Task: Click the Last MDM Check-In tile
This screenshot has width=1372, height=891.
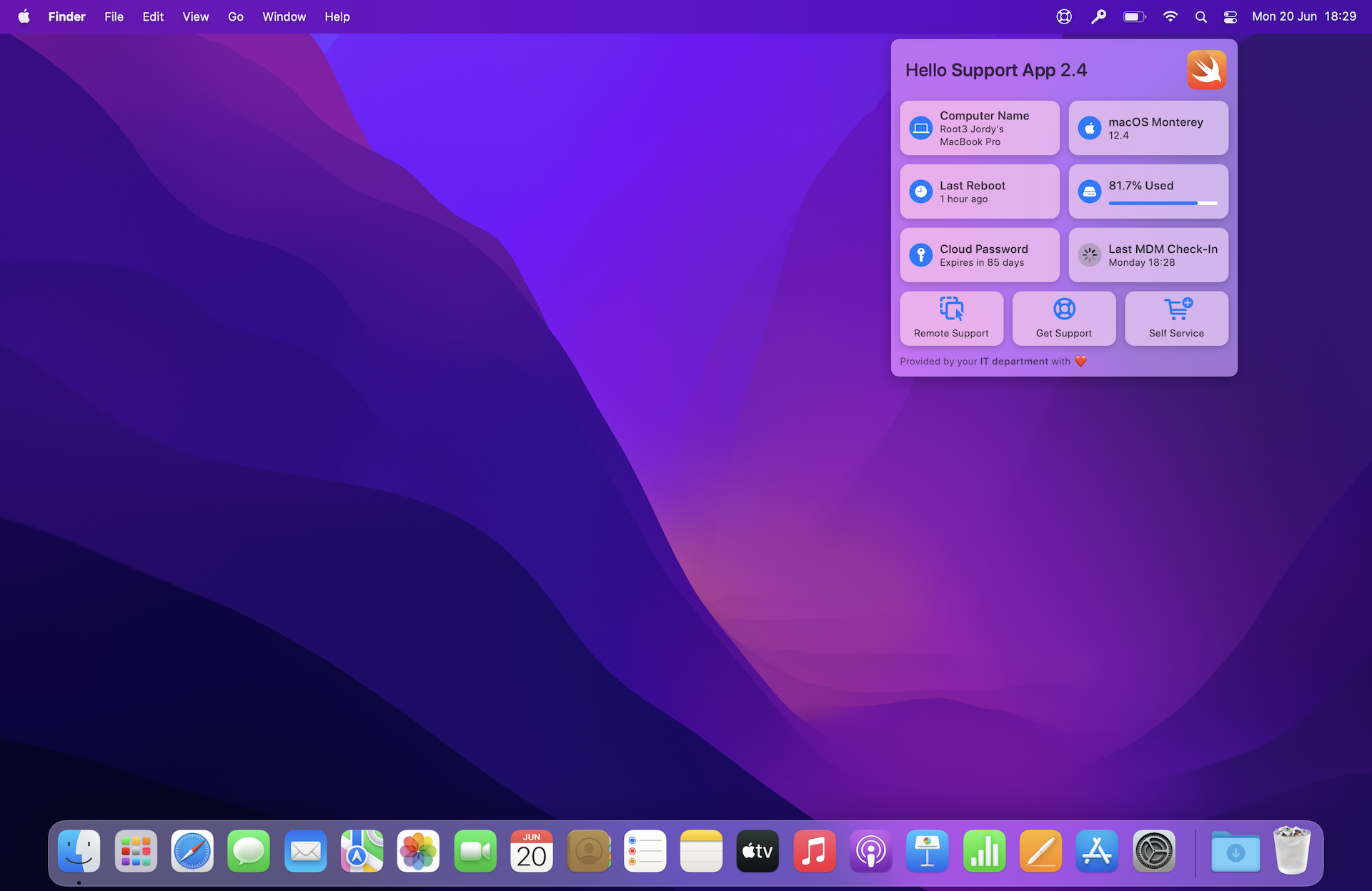Action: [x=1148, y=255]
